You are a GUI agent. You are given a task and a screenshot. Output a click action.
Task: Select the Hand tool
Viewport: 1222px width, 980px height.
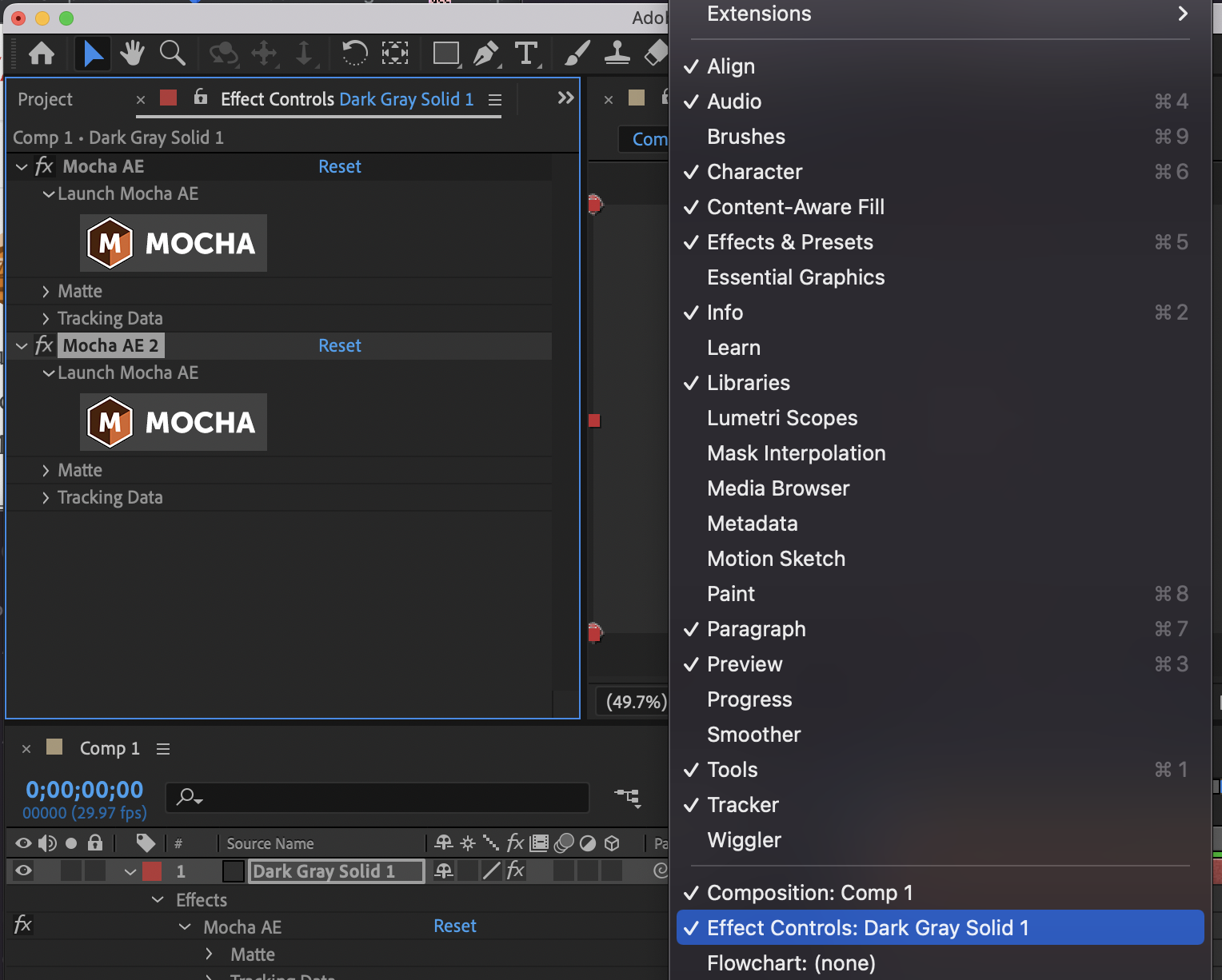click(132, 54)
